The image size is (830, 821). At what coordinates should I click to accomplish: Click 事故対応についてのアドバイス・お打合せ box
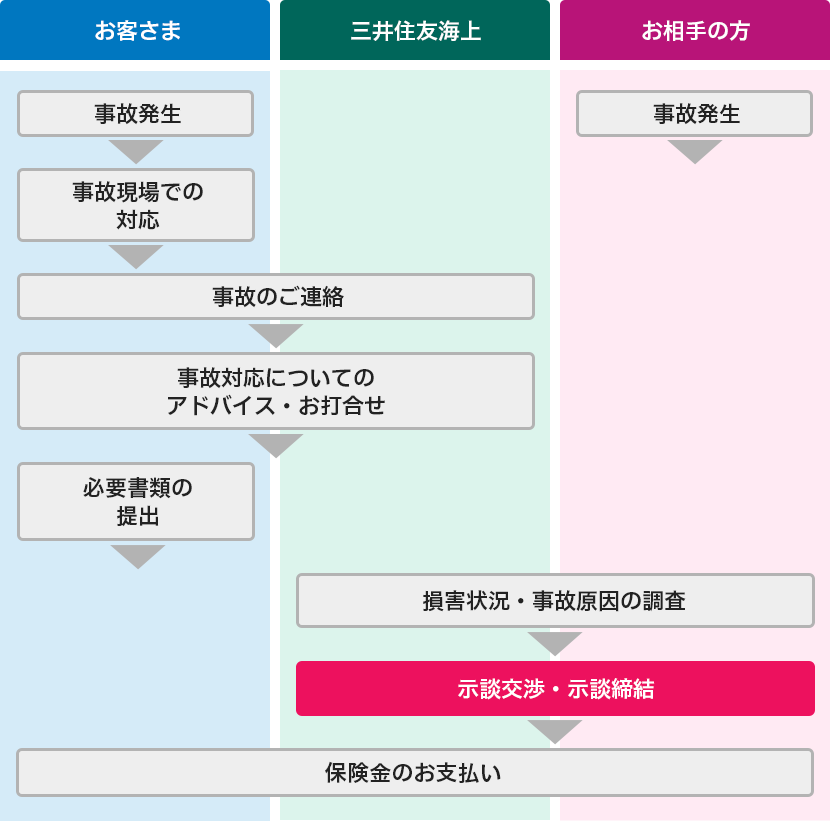[x=276, y=391]
